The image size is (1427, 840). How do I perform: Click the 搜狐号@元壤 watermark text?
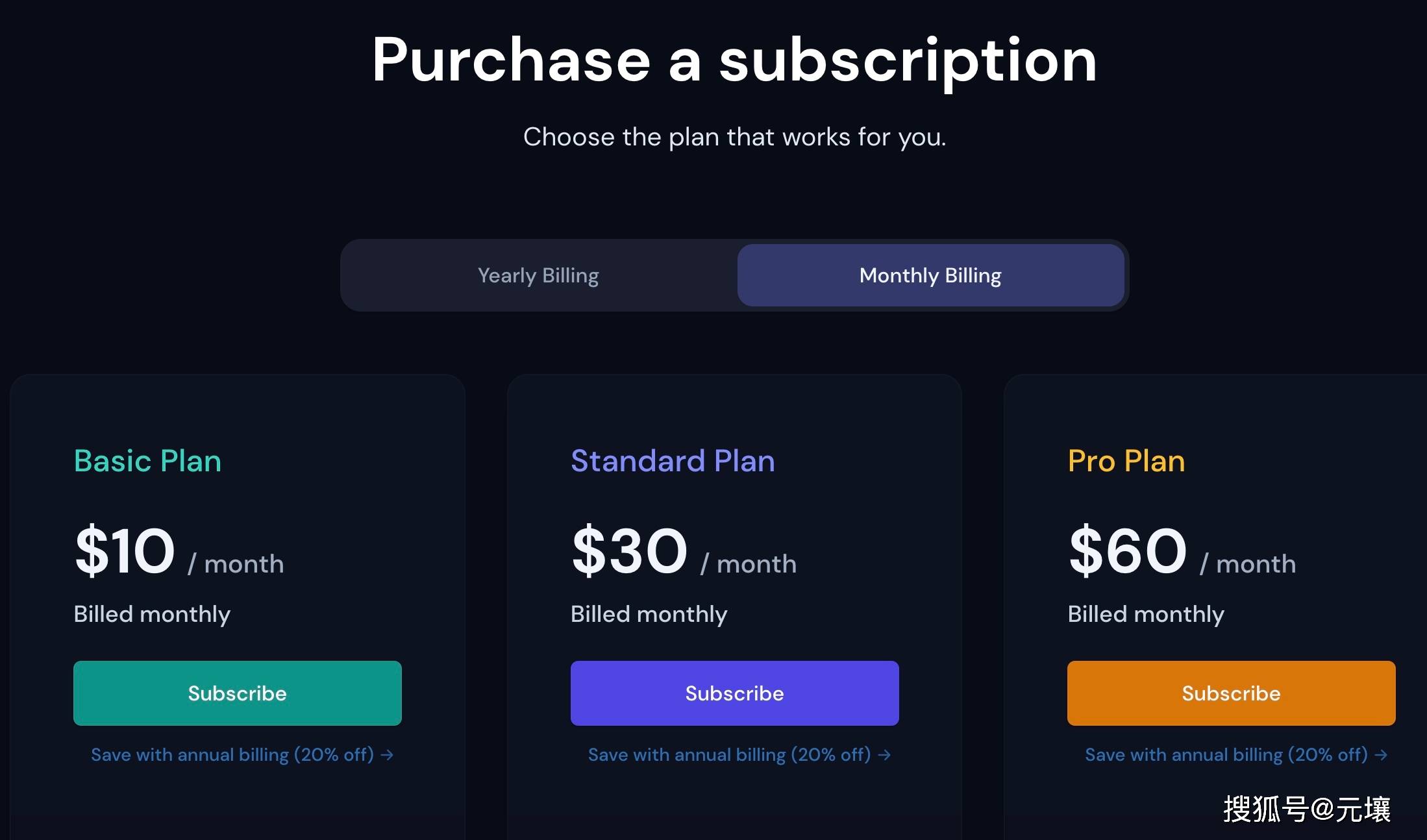tap(1306, 809)
